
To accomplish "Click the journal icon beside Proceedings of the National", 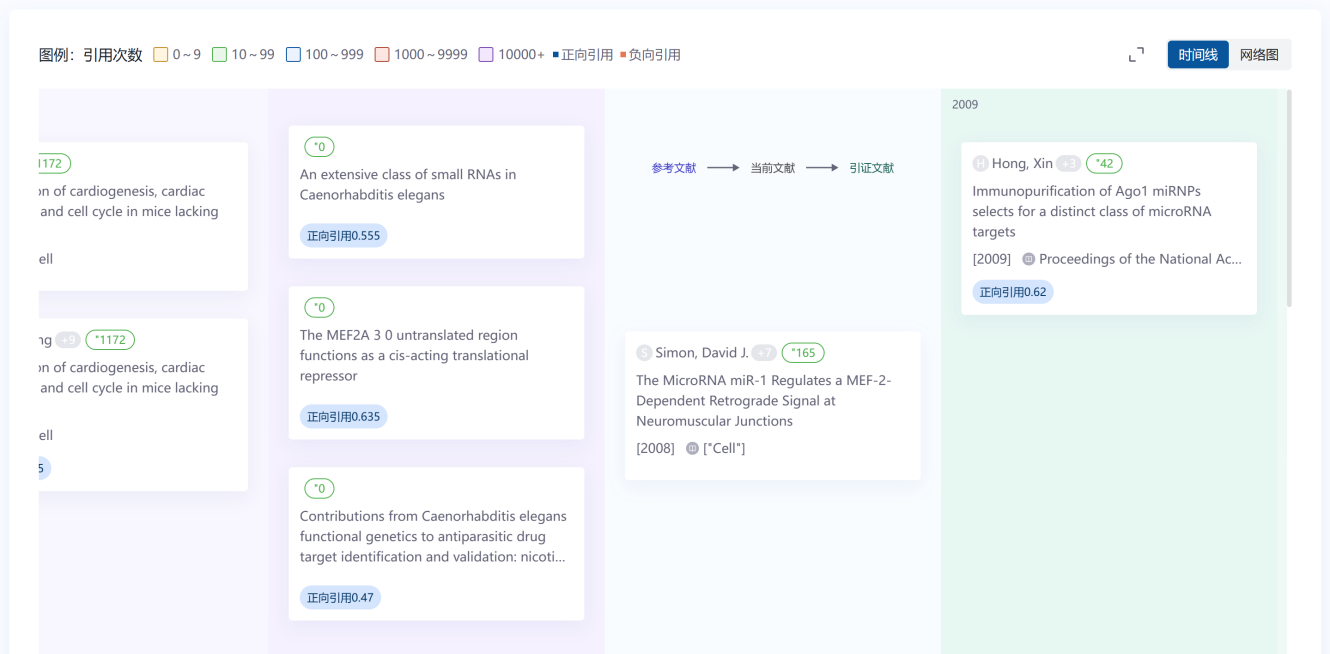I will (1028, 259).
